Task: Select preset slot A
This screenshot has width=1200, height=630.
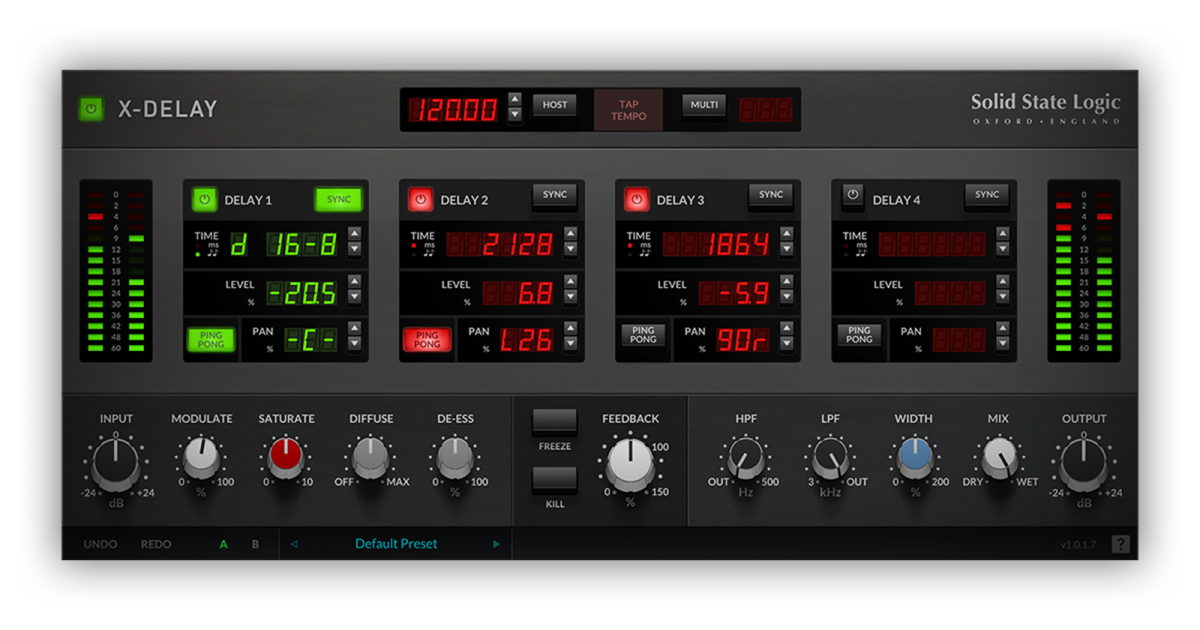Action: point(224,545)
